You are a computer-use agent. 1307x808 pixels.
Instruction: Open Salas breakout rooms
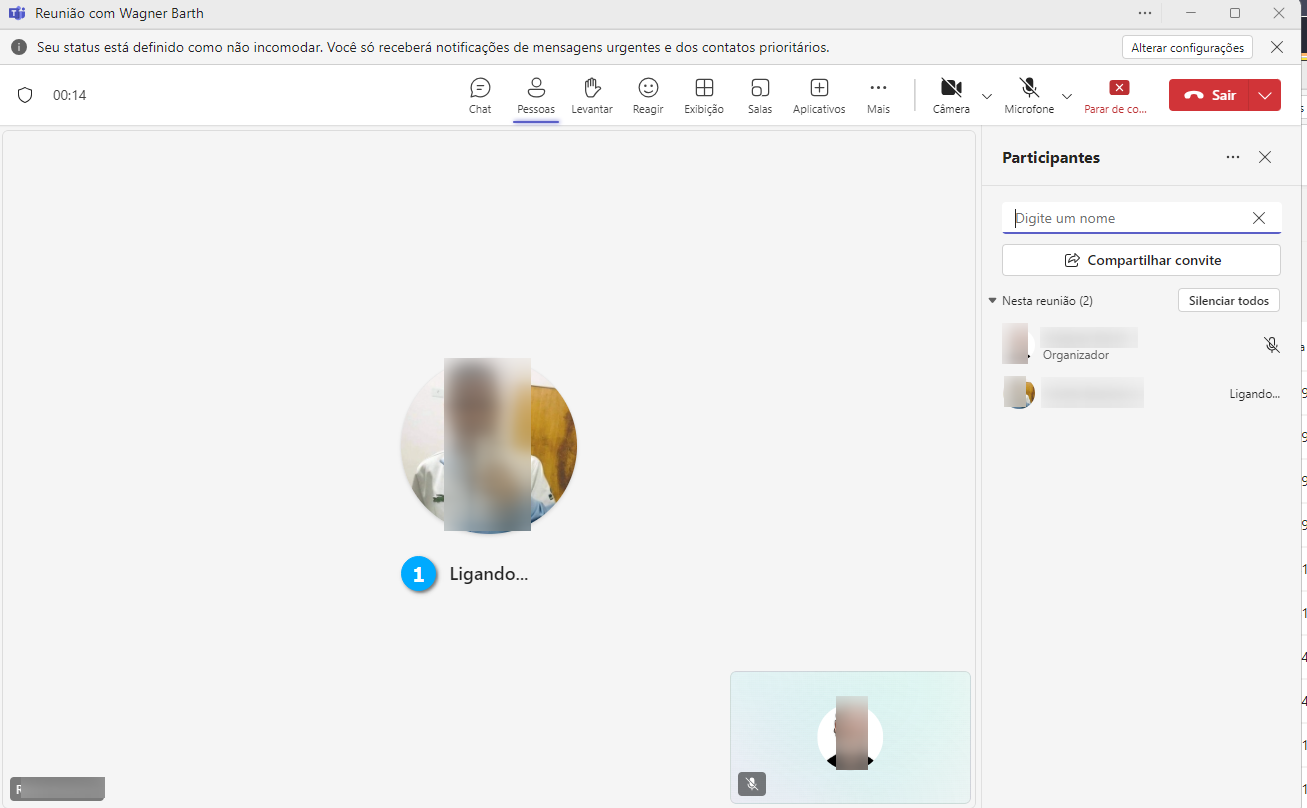[x=760, y=95]
